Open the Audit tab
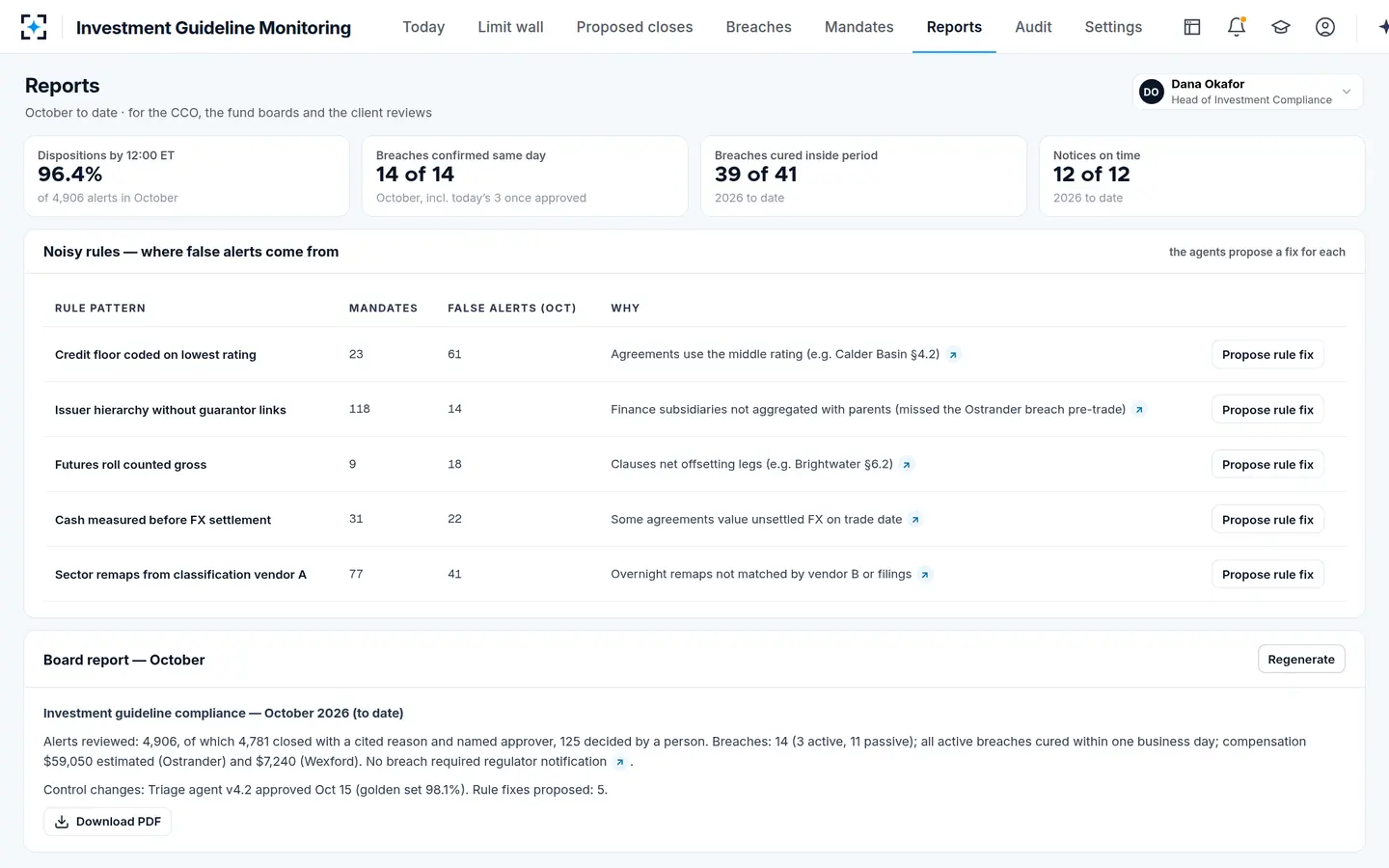 (x=1033, y=27)
